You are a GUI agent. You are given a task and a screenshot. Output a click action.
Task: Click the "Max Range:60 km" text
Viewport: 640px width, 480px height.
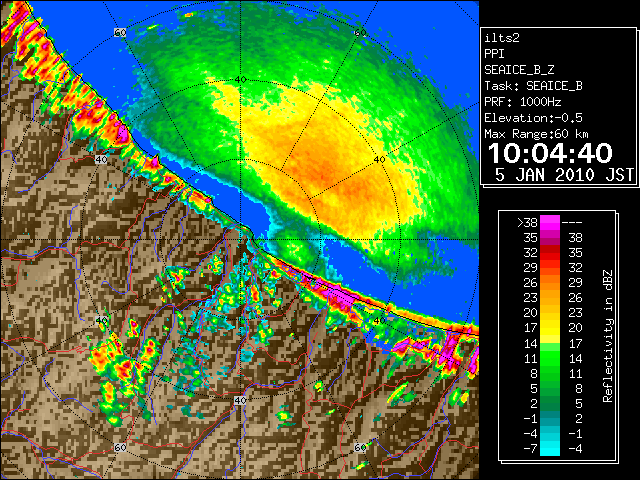(x=536, y=134)
